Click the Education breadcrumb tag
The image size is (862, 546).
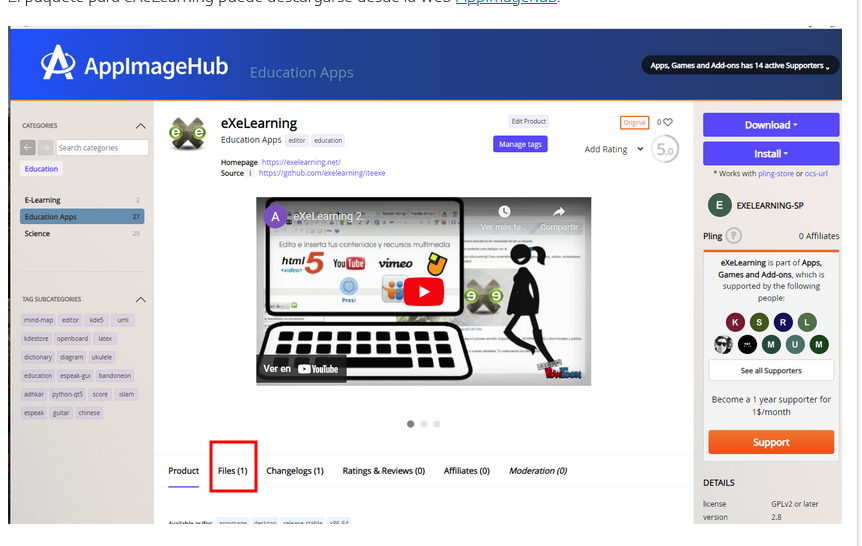click(41, 169)
